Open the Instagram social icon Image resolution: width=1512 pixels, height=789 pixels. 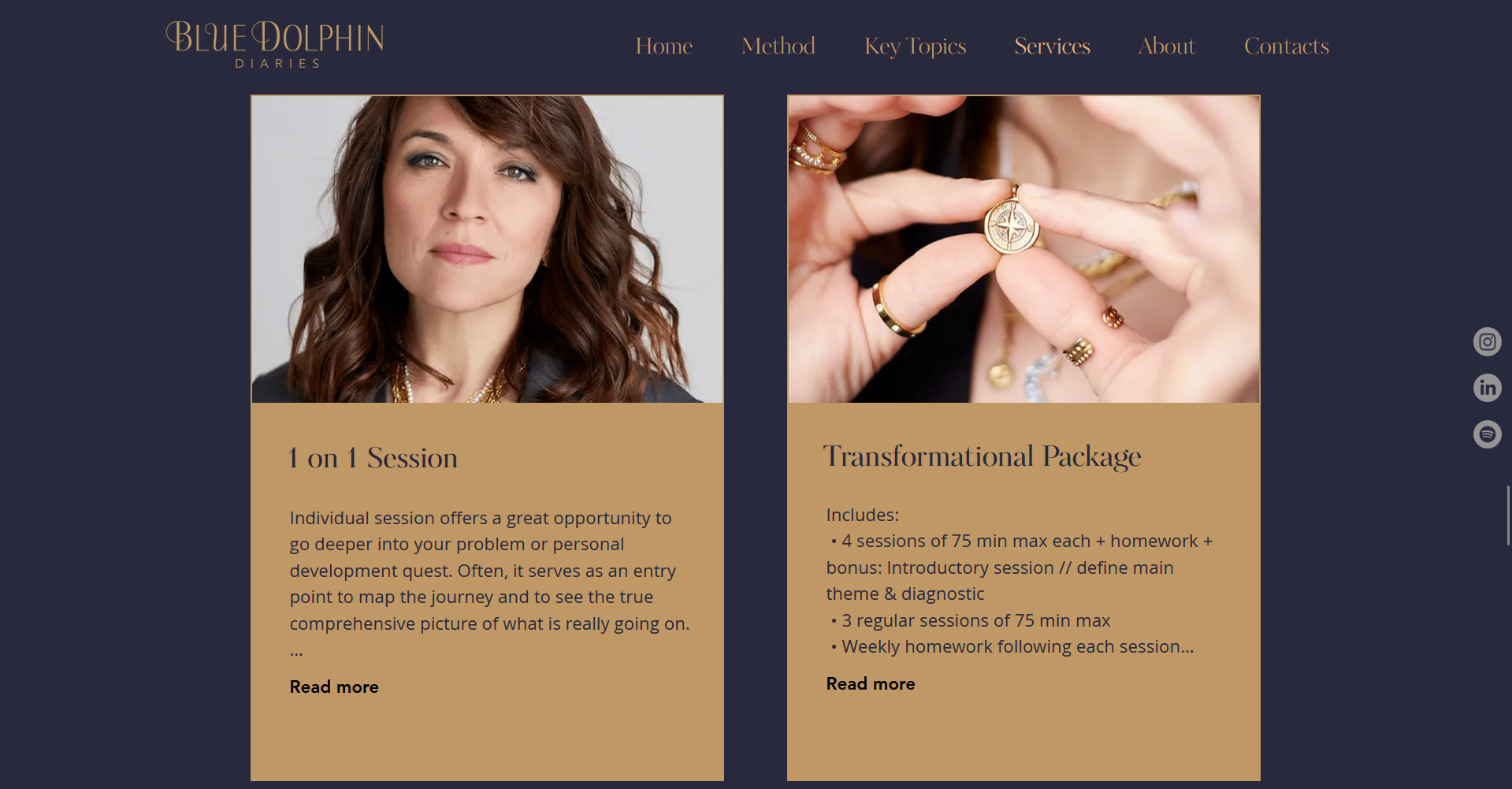(1487, 342)
